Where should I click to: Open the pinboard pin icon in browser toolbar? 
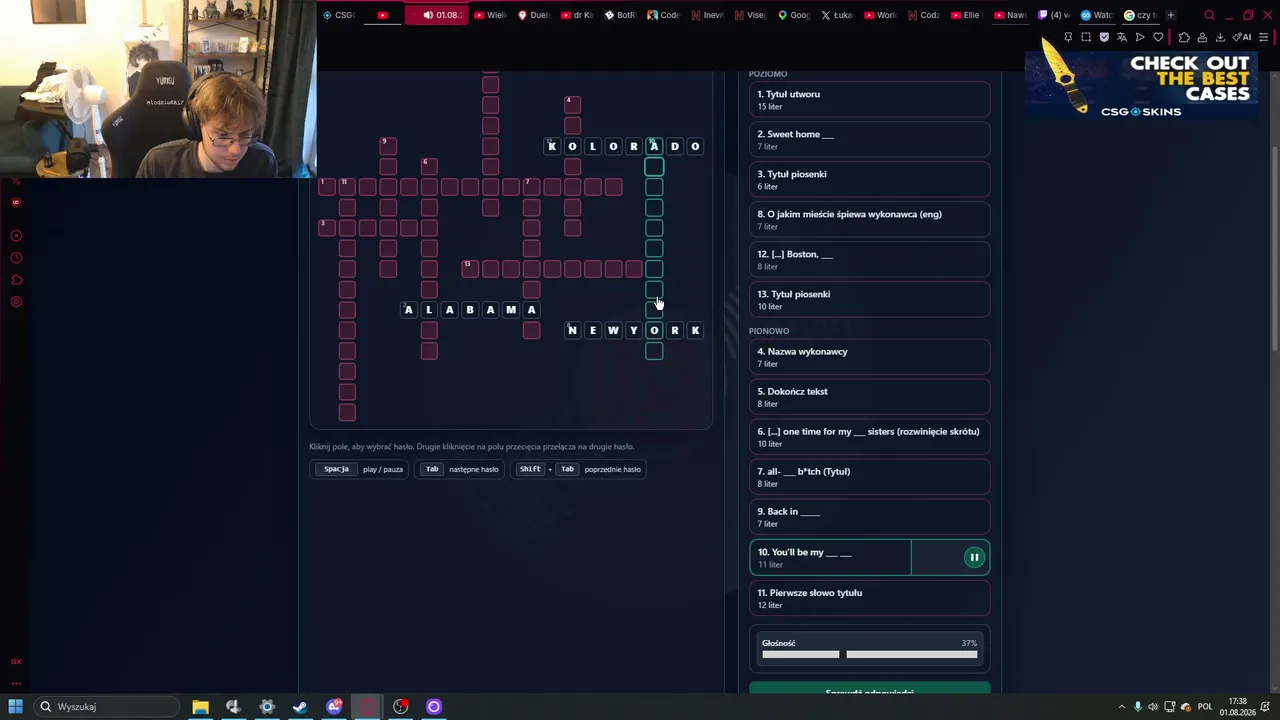coord(1068,37)
